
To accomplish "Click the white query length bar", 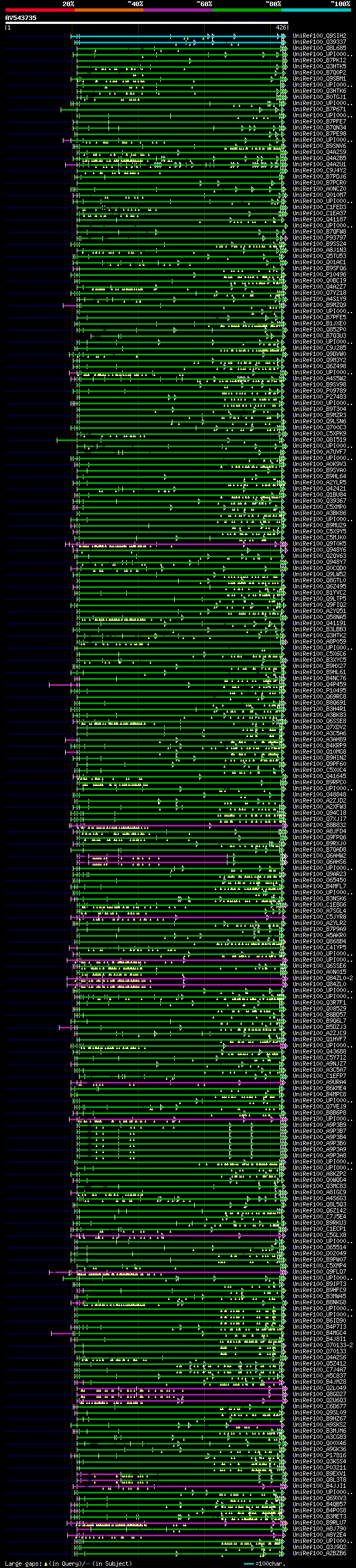I will point(147,23).
